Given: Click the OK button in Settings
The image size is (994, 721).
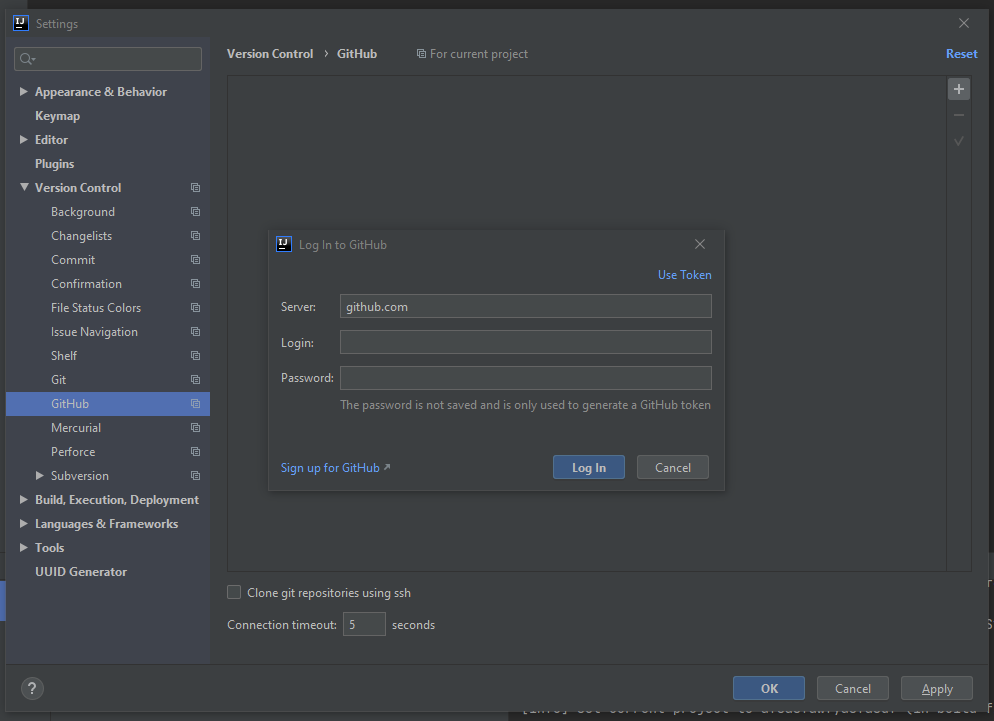Looking at the screenshot, I should point(769,688).
